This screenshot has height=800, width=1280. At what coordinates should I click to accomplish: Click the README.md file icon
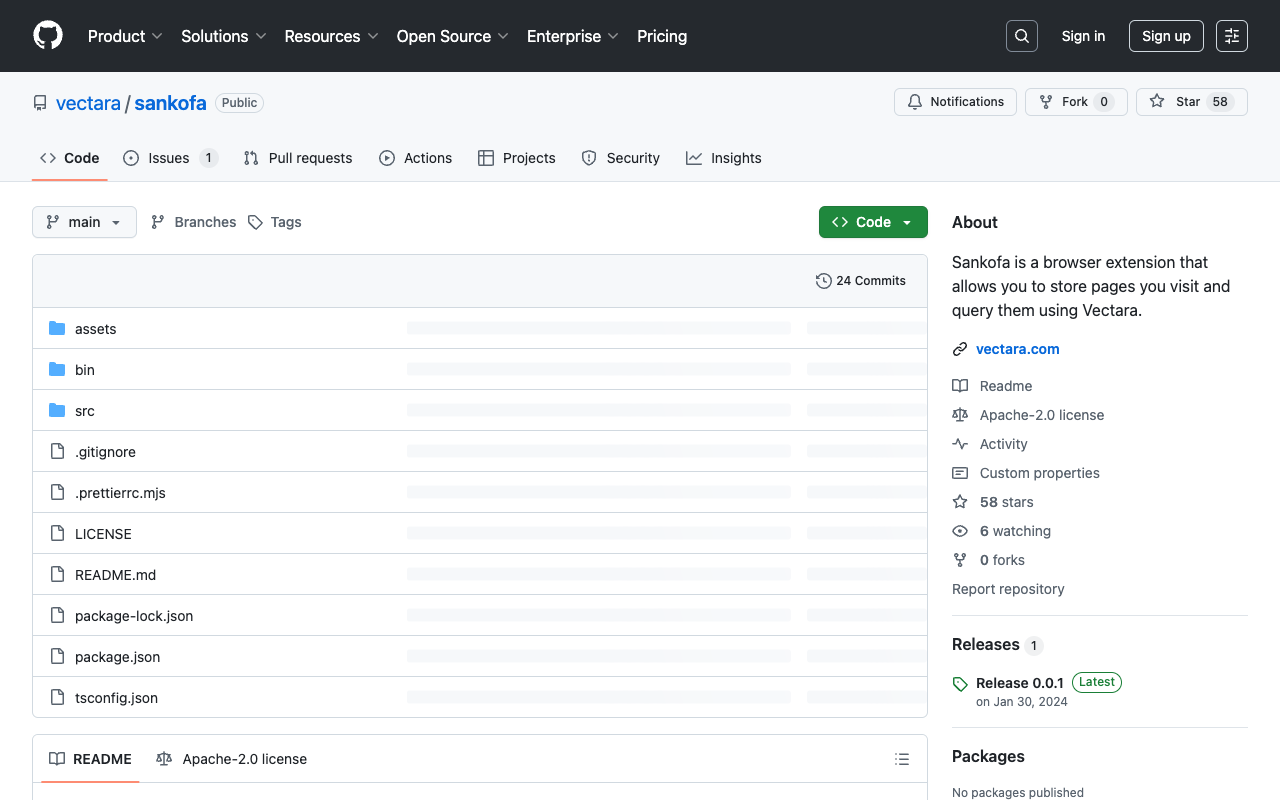click(x=57, y=575)
